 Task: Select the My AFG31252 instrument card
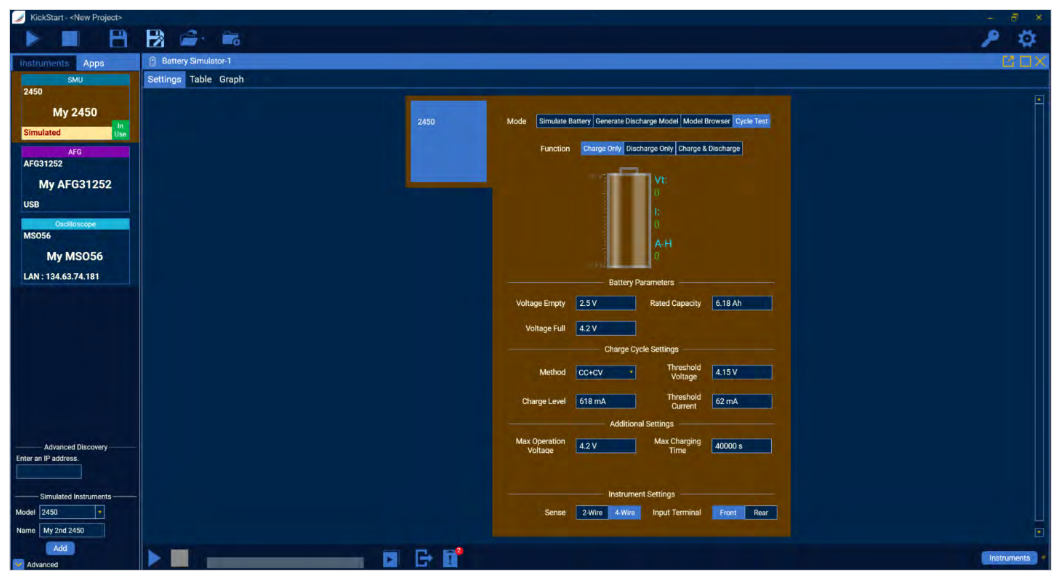[x=75, y=179]
